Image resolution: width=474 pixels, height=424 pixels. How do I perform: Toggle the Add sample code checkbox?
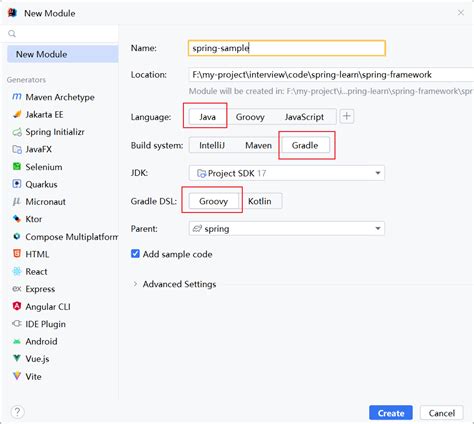pos(135,254)
